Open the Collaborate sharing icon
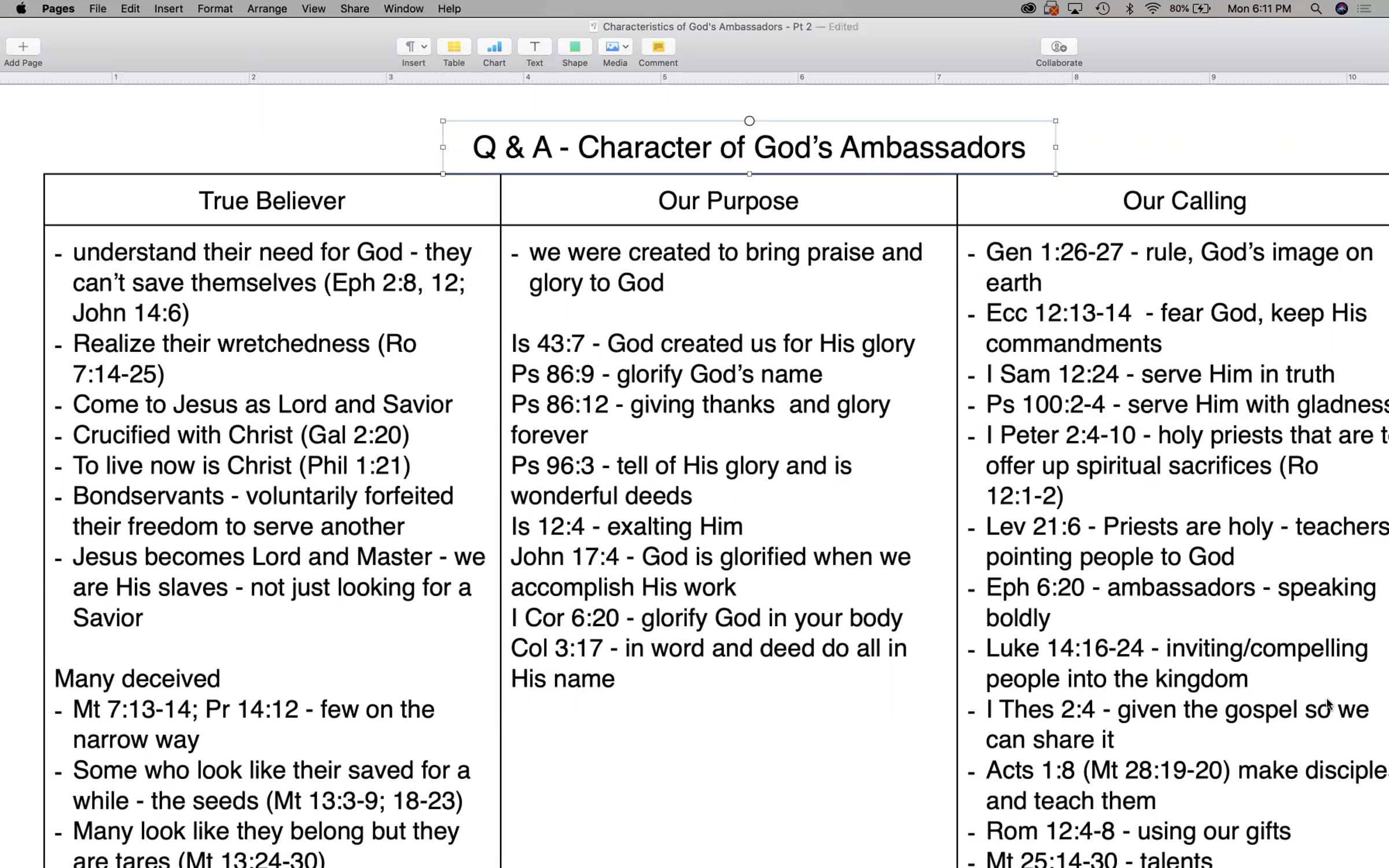The height and width of the screenshot is (868, 1389). [x=1059, y=46]
